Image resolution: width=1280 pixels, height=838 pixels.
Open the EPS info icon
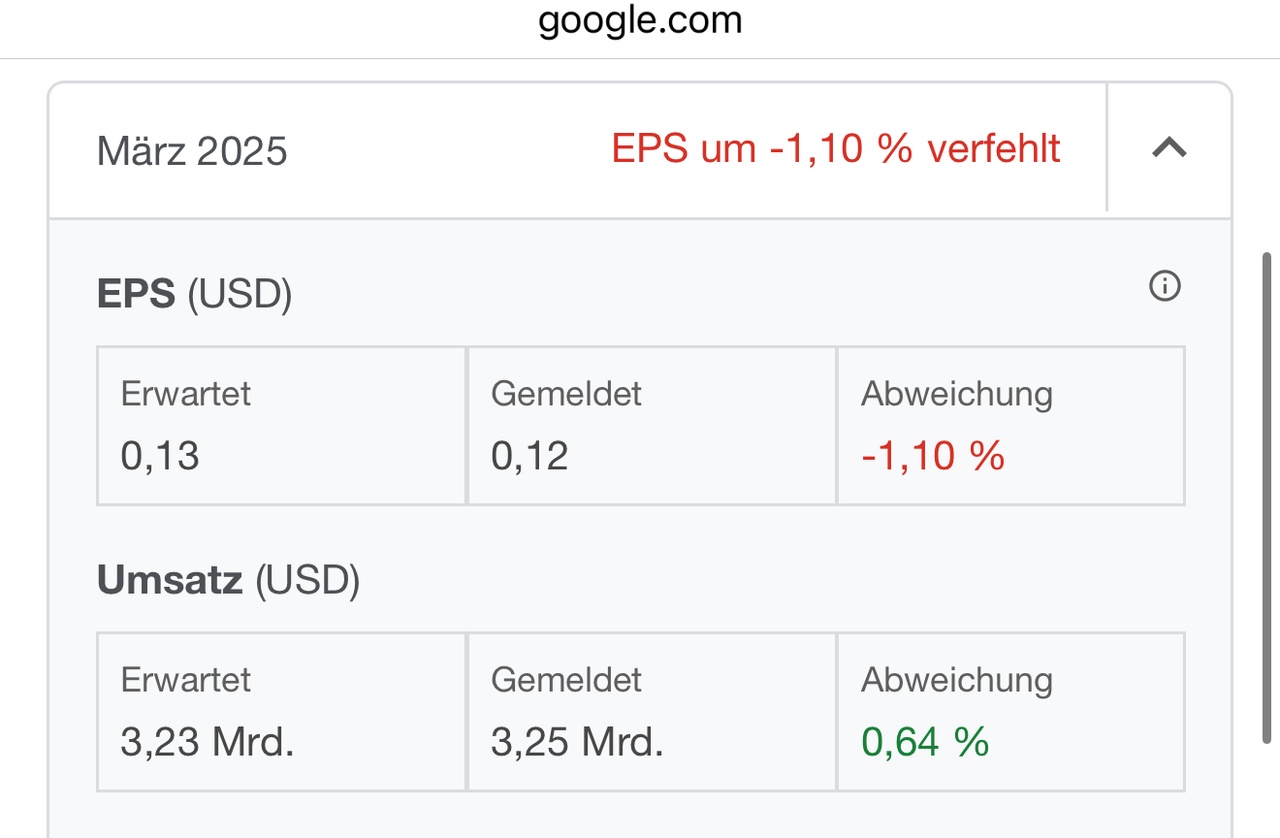click(x=1164, y=287)
